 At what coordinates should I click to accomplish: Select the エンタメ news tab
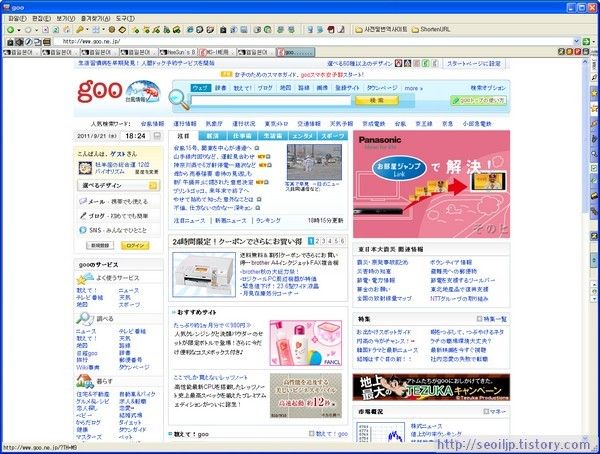(302, 136)
